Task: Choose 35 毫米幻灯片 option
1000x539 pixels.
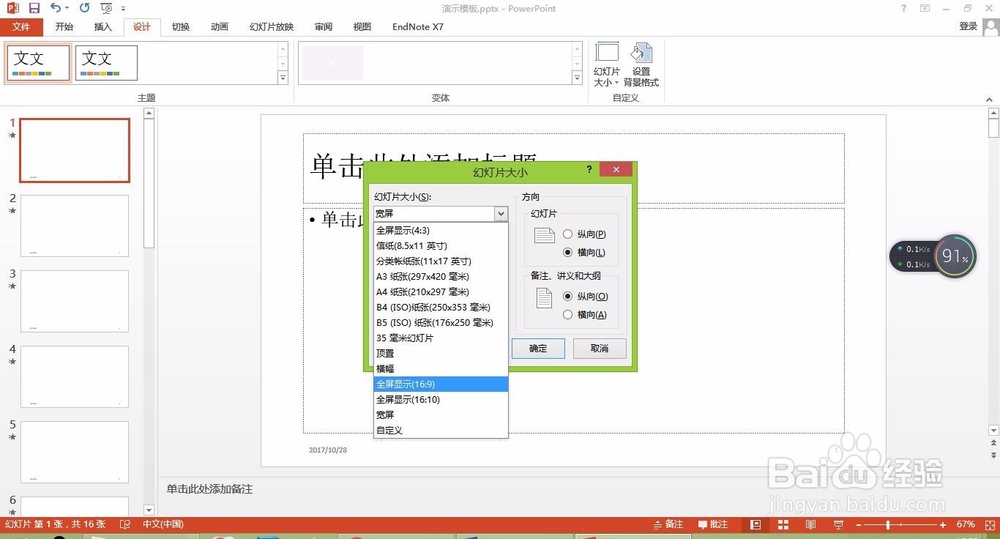Action: tap(441, 338)
